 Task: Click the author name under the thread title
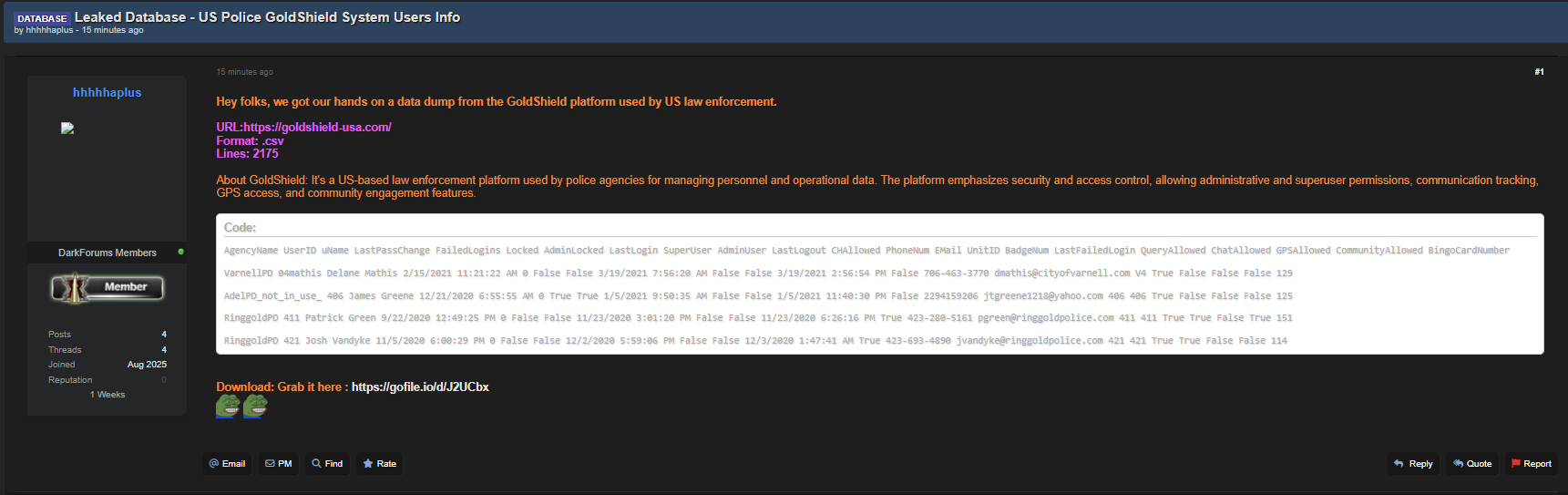click(x=49, y=30)
